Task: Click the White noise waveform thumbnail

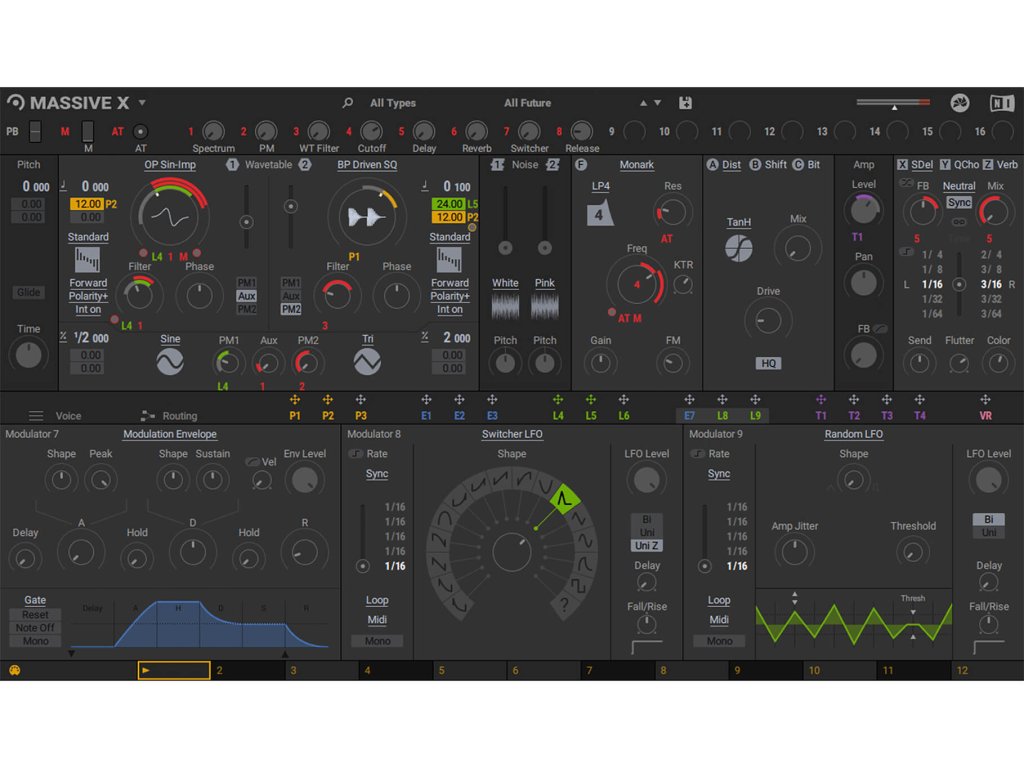Action: (x=505, y=306)
